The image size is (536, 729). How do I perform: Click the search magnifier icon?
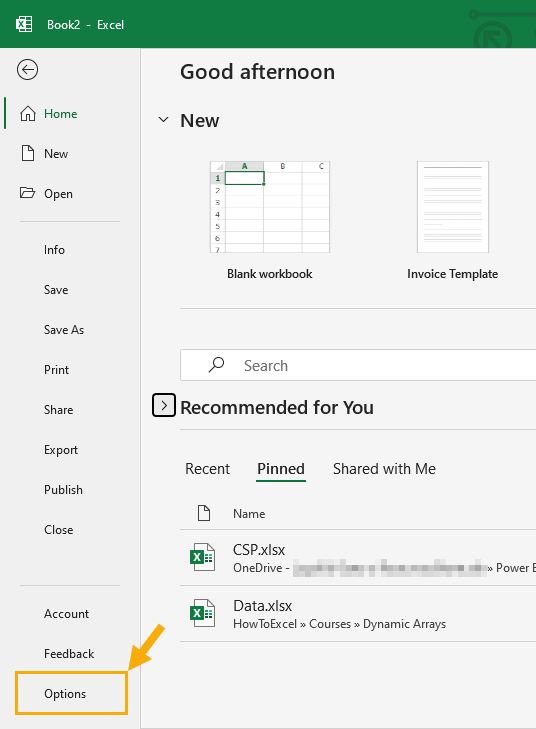tap(216, 365)
